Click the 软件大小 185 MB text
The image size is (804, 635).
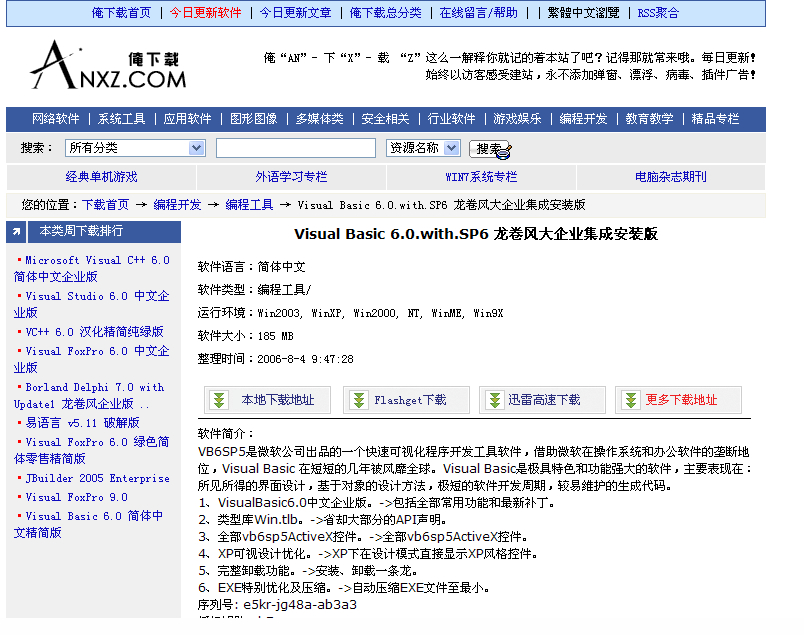point(246,336)
